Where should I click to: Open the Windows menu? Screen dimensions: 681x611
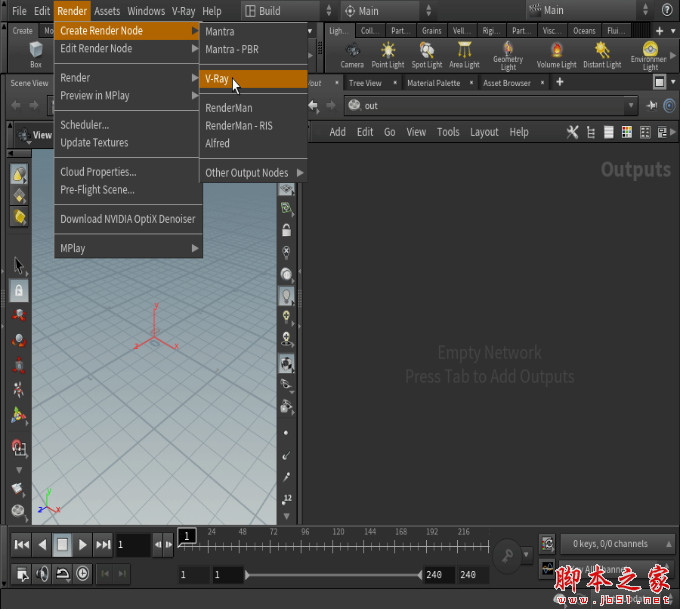pyautogui.click(x=146, y=11)
